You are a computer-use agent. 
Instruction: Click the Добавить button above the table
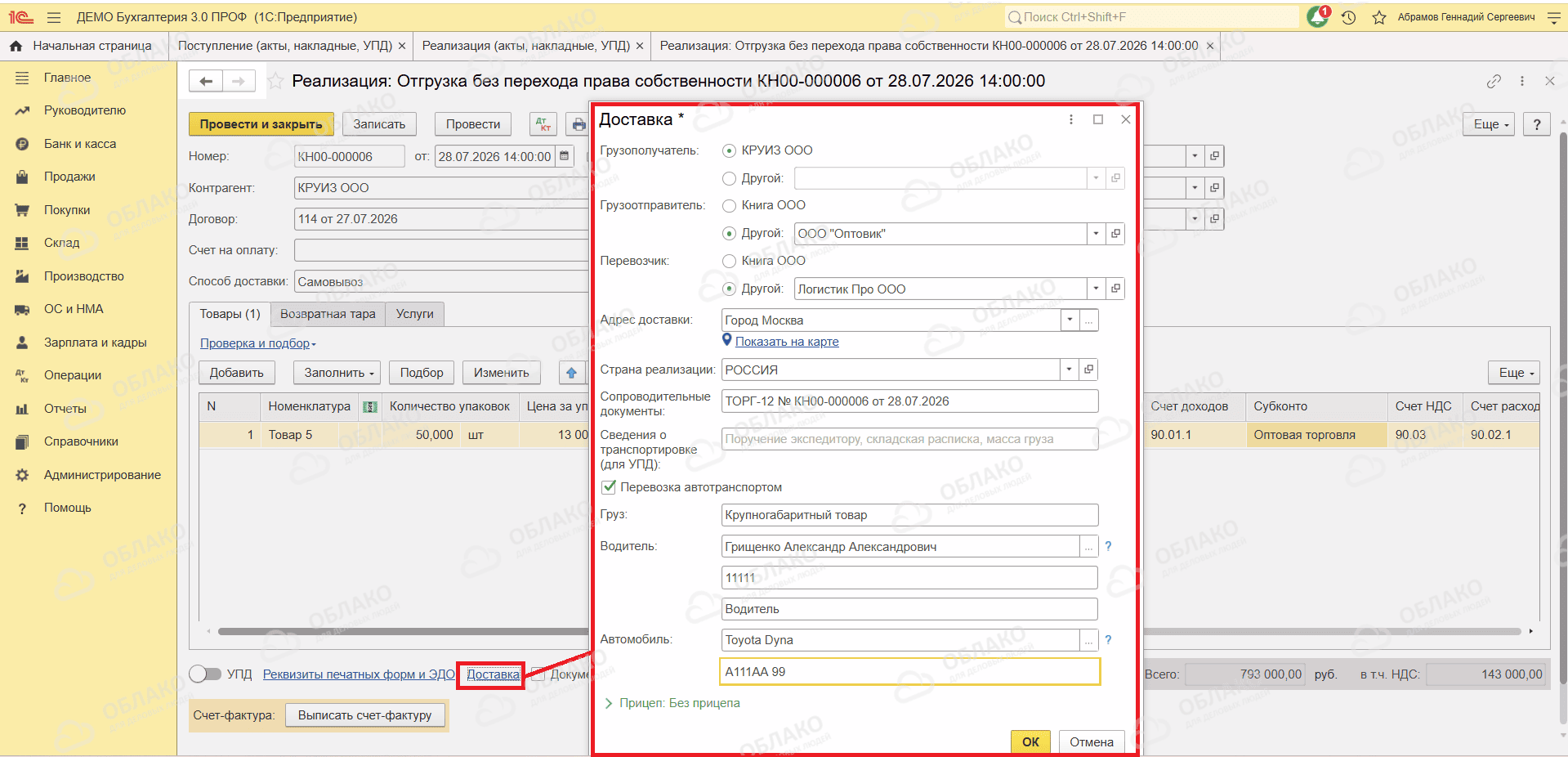pyautogui.click(x=237, y=373)
